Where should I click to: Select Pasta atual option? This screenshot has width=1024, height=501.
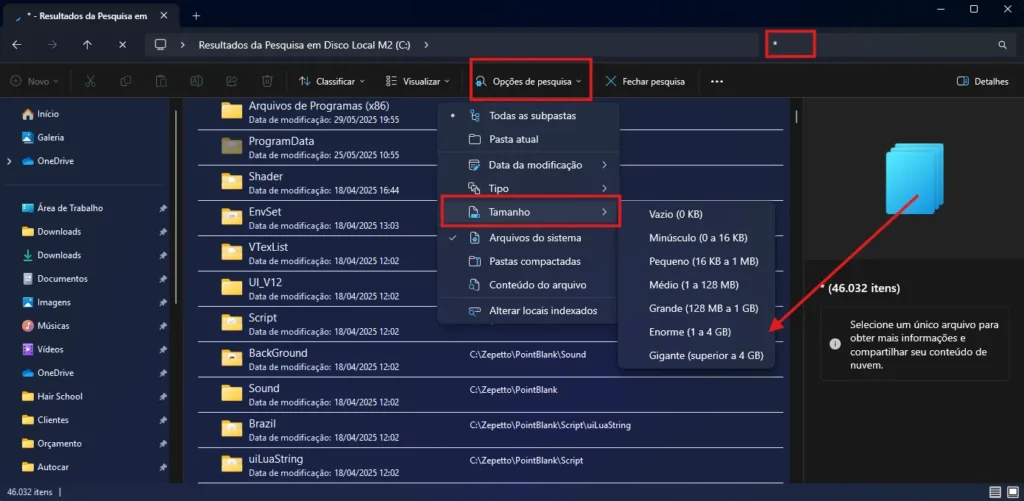point(528,140)
